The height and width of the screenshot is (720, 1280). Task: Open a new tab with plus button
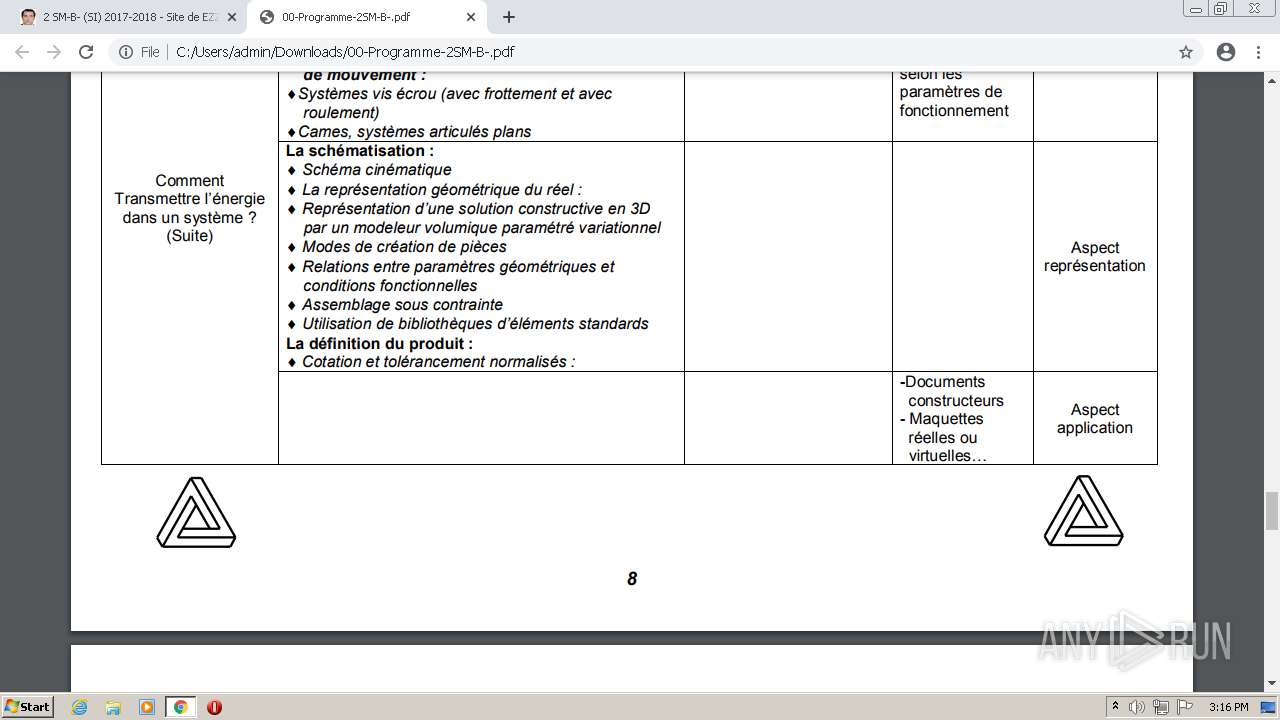coord(509,17)
